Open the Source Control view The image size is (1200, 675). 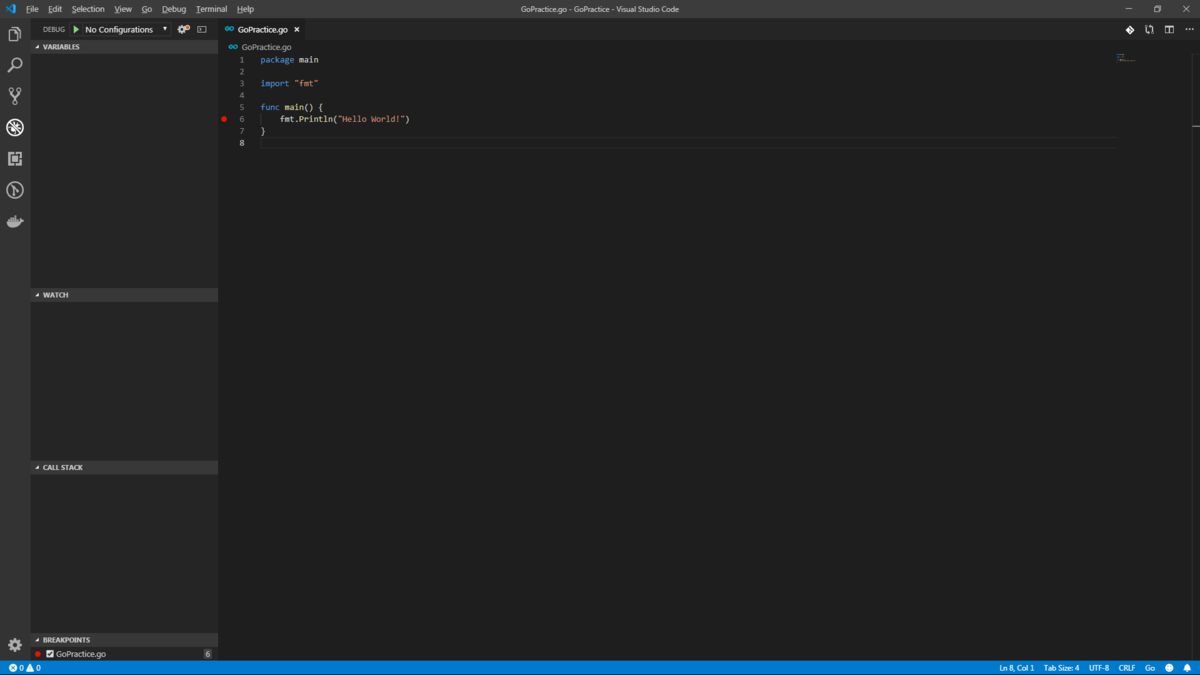point(15,96)
